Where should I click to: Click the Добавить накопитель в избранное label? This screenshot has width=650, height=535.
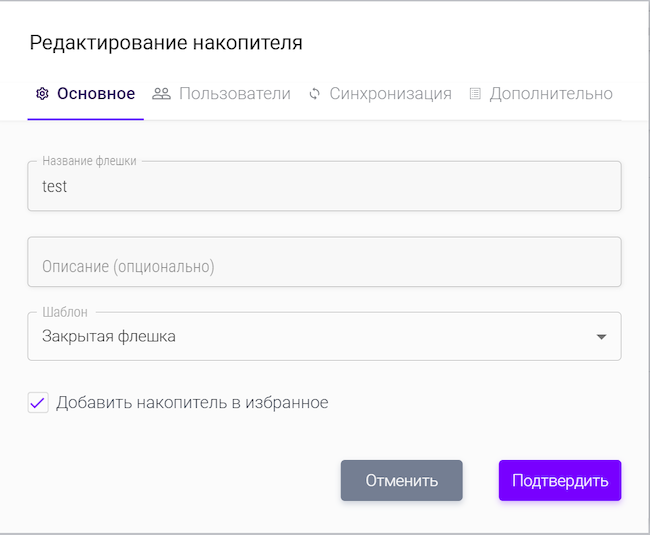pos(192,403)
